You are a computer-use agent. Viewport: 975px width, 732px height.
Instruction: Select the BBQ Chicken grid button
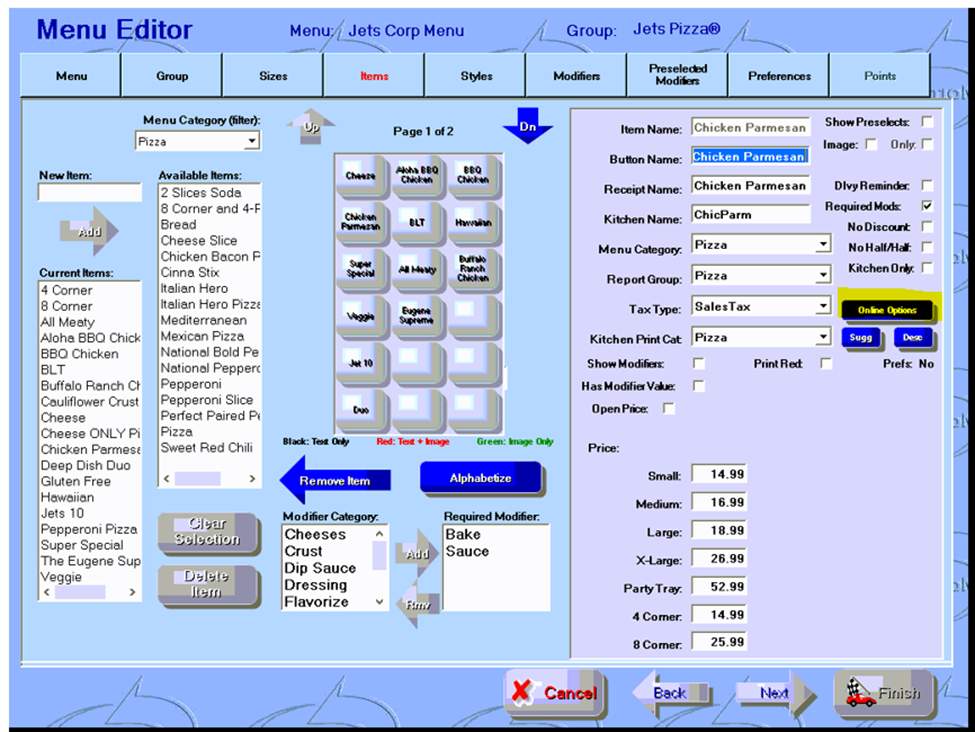[x=473, y=175]
